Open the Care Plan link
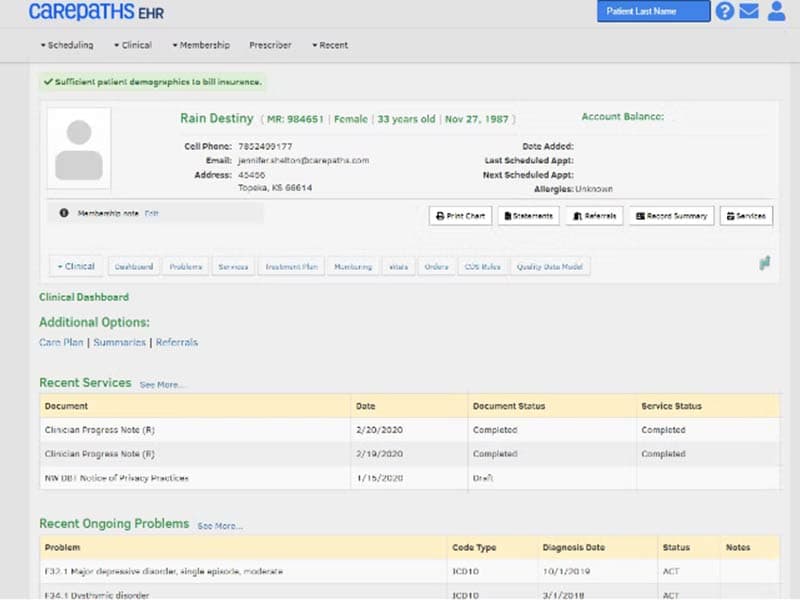 (x=61, y=342)
